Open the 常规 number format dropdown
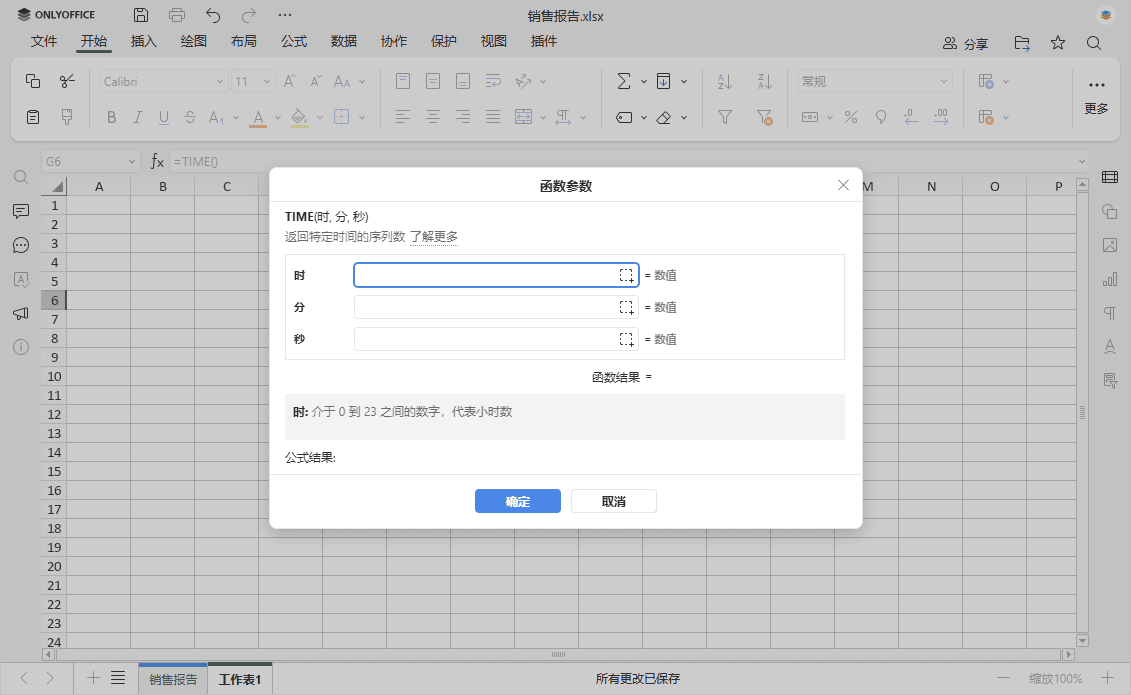Image resolution: width=1131 pixels, height=695 pixels. [x=943, y=82]
